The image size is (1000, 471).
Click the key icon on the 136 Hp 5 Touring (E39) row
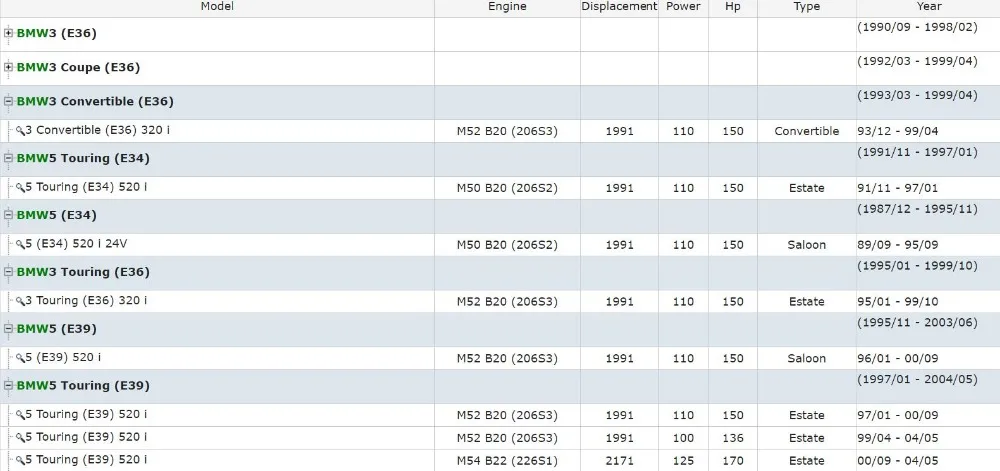click(20, 438)
